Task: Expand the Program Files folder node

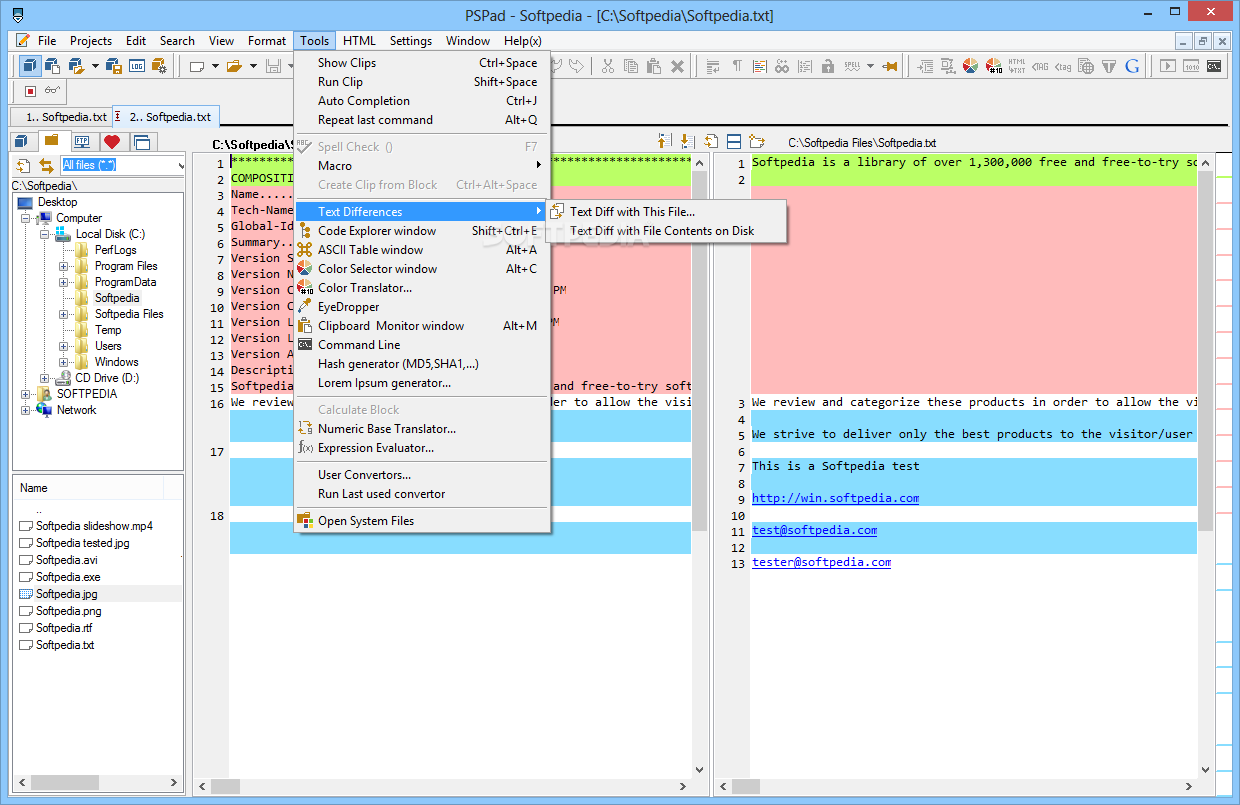Action: 63,266
